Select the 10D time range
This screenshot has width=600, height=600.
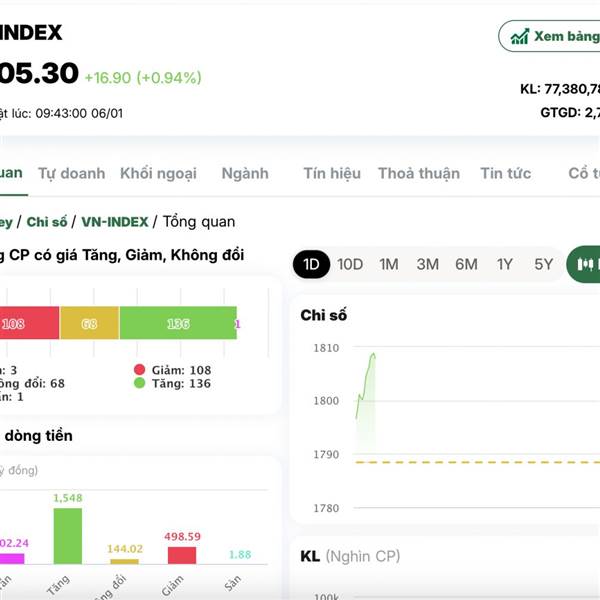(350, 264)
